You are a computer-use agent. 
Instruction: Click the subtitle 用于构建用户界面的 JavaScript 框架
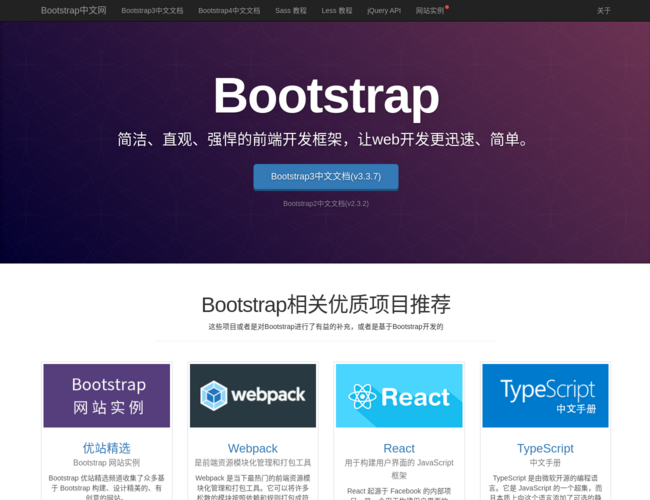pos(399,469)
